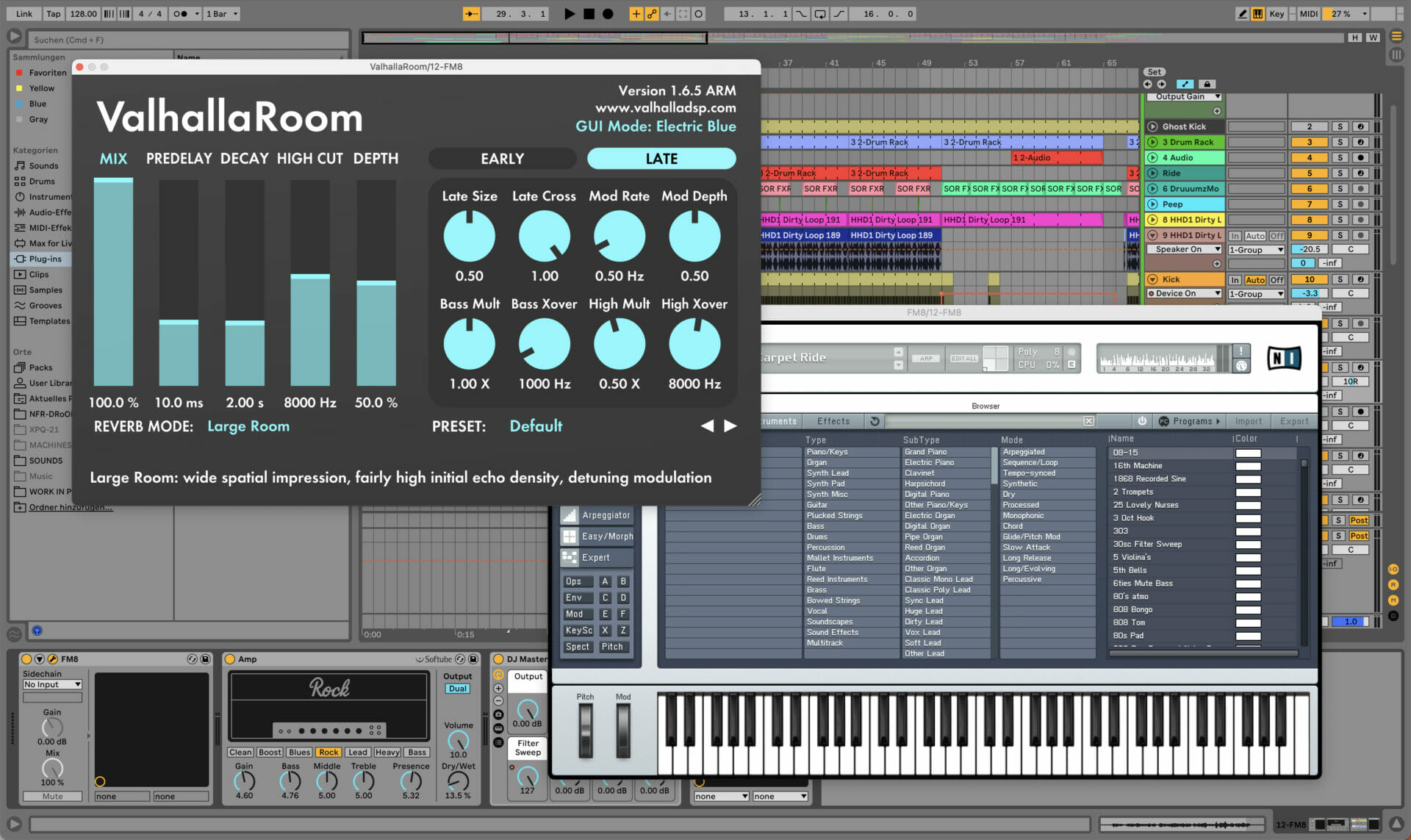Open the Default preset menu

pyautogui.click(x=536, y=426)
